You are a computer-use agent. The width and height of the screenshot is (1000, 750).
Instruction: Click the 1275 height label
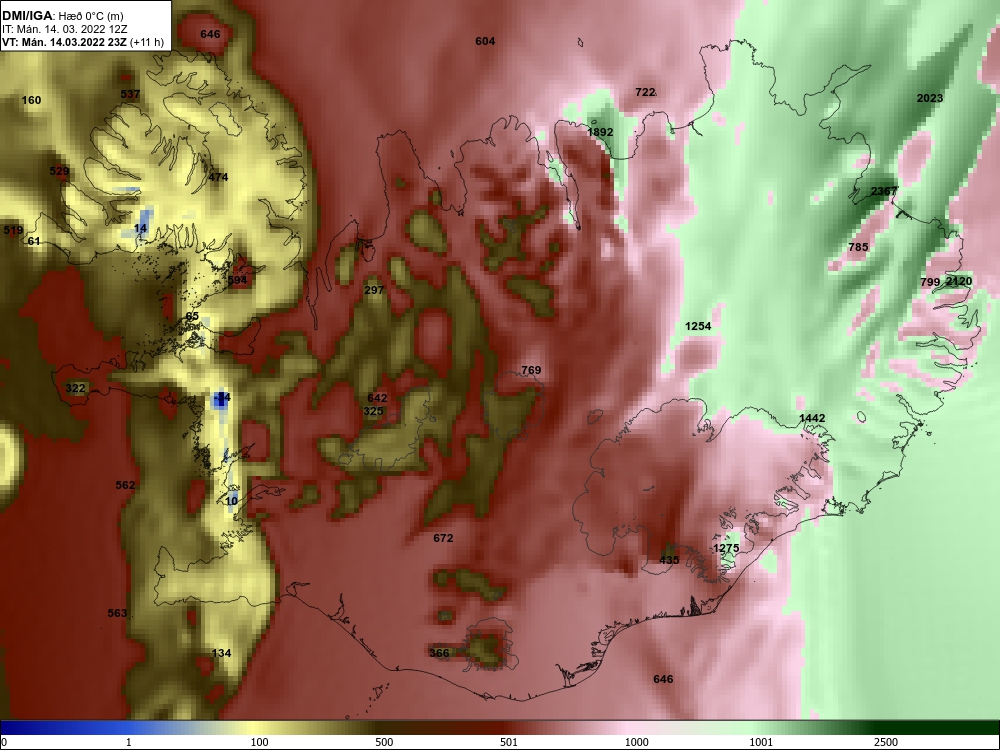(726, 548)
